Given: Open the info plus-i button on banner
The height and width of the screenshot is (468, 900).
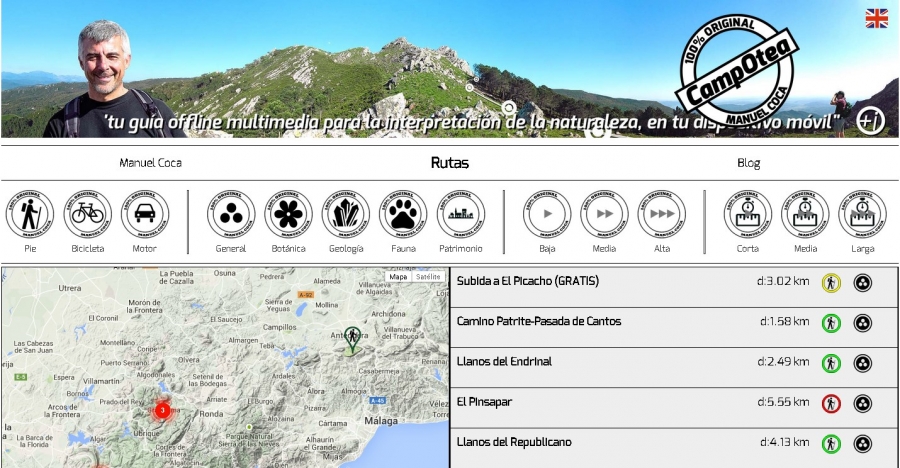Looking at the screenshot, I should tap(870, 121).
